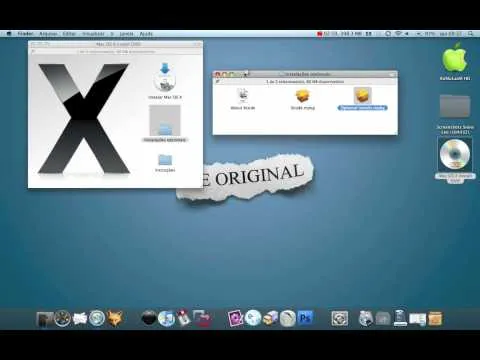Select the green apple desktop icon
480x360 pixels.
[455, 61]
